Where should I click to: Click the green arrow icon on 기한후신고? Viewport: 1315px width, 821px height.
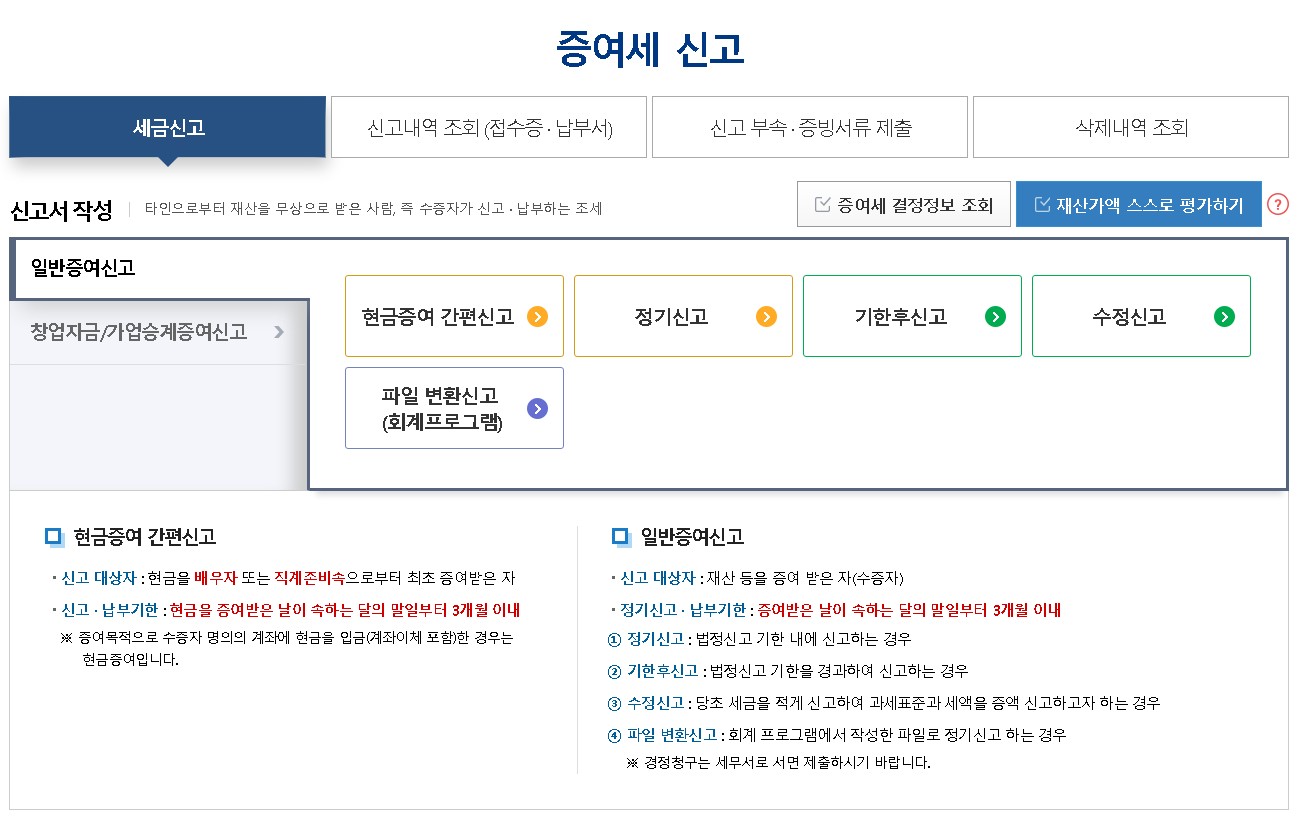(x=996, y=316)
